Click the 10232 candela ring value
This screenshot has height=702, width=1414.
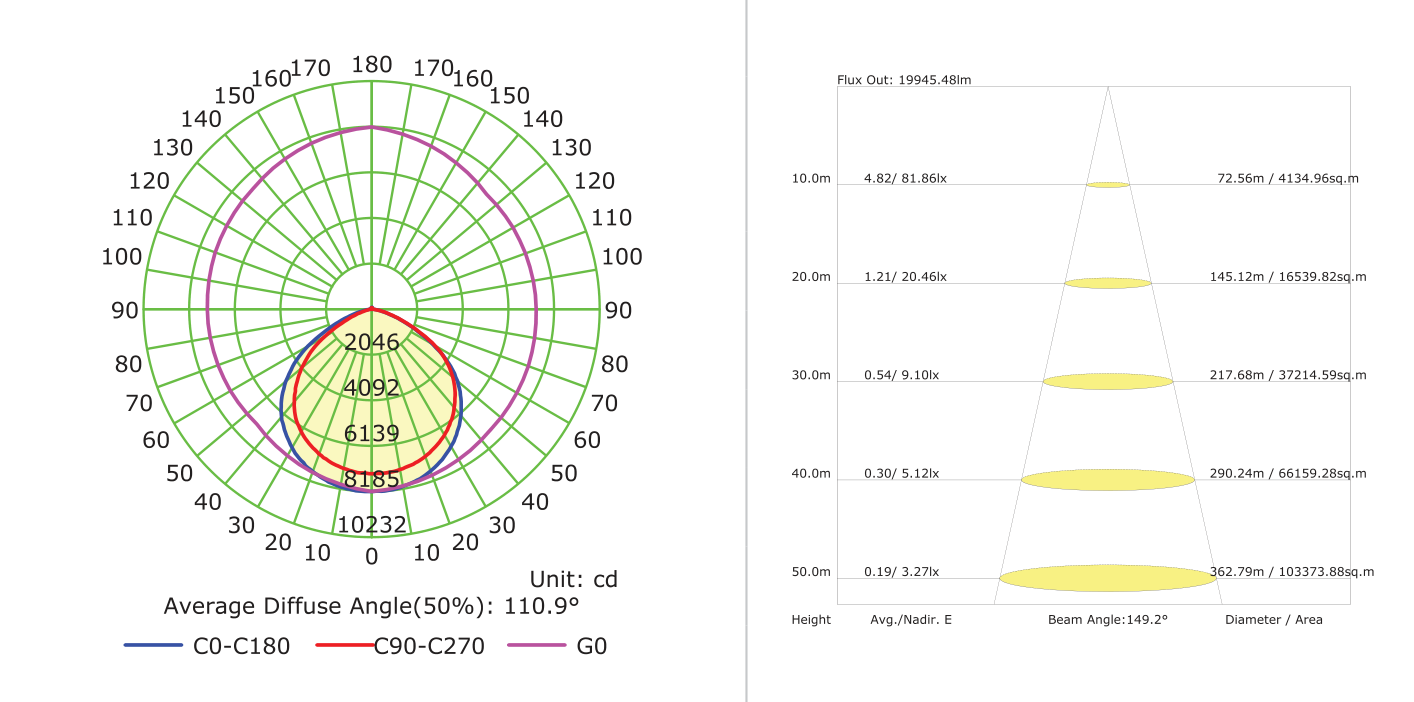[371, 524]
